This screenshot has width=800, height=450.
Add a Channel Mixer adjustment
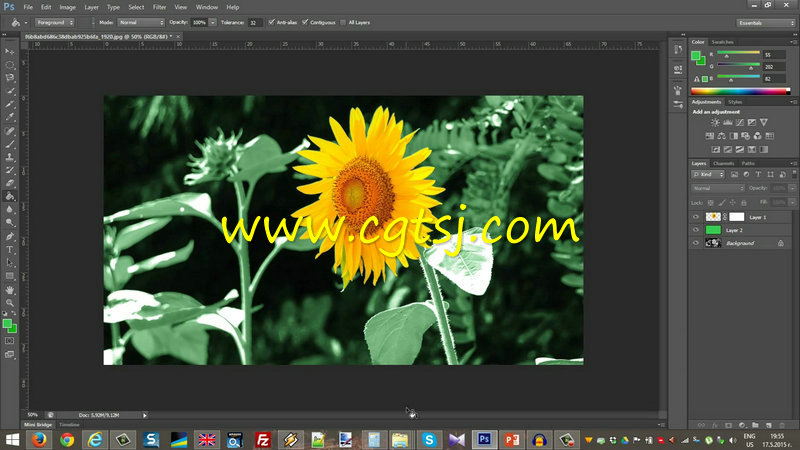pyautogui.click(x=758, y=136)
